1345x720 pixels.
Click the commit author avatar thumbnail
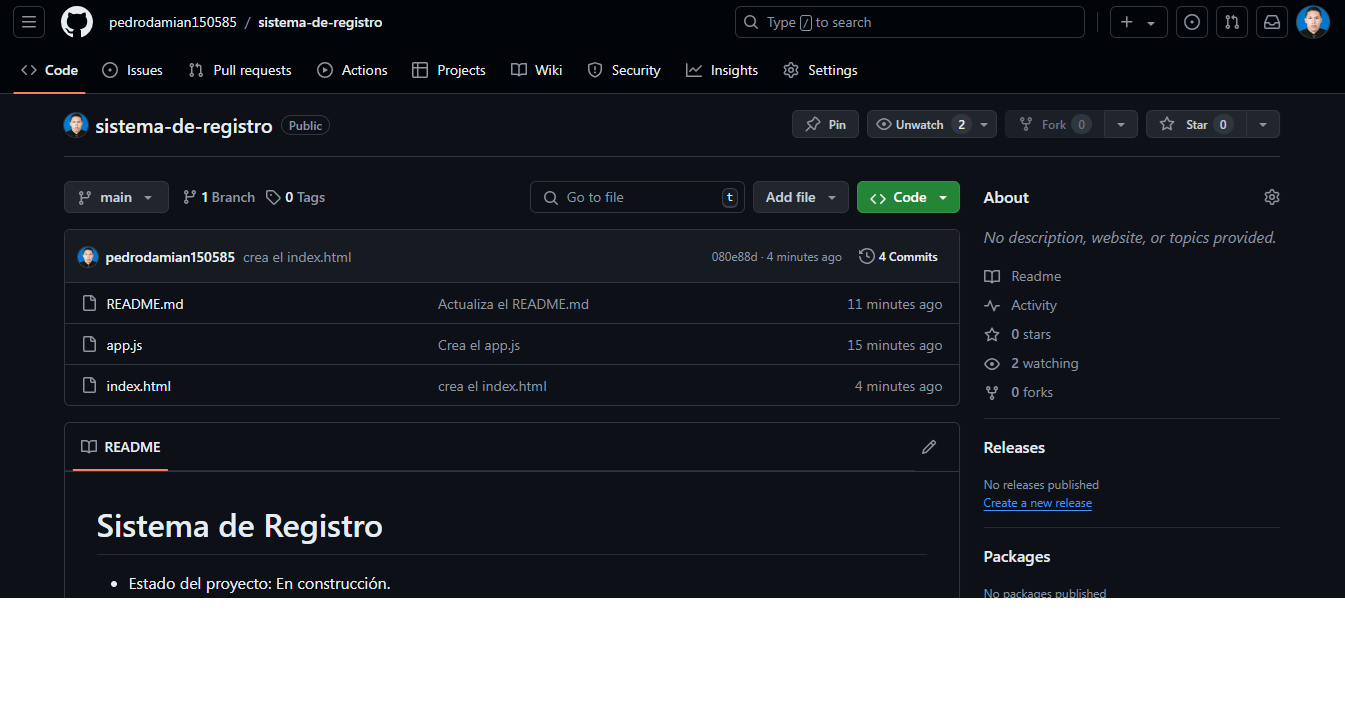pos(88,257)
